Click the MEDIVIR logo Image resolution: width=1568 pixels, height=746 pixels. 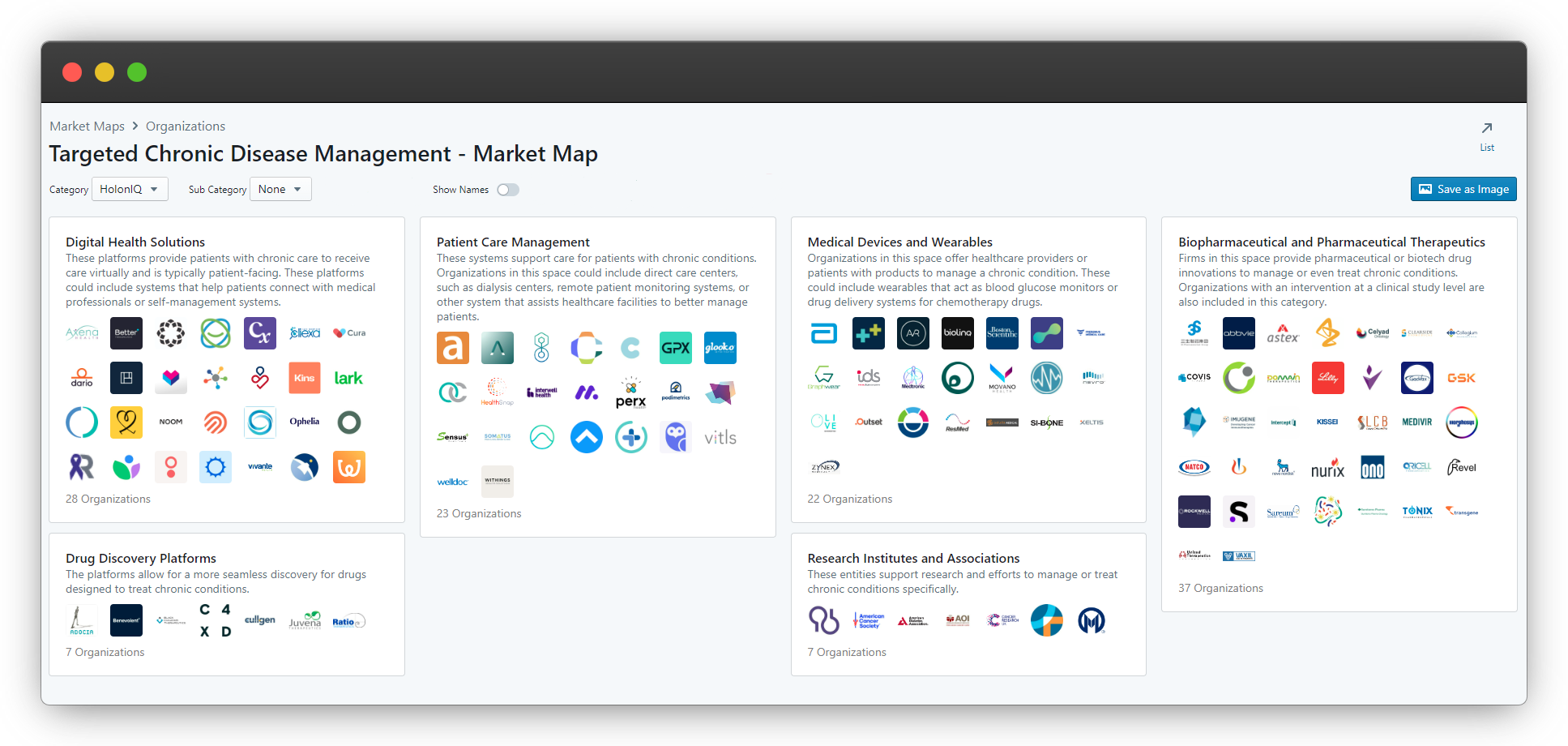click(1417, 422)
